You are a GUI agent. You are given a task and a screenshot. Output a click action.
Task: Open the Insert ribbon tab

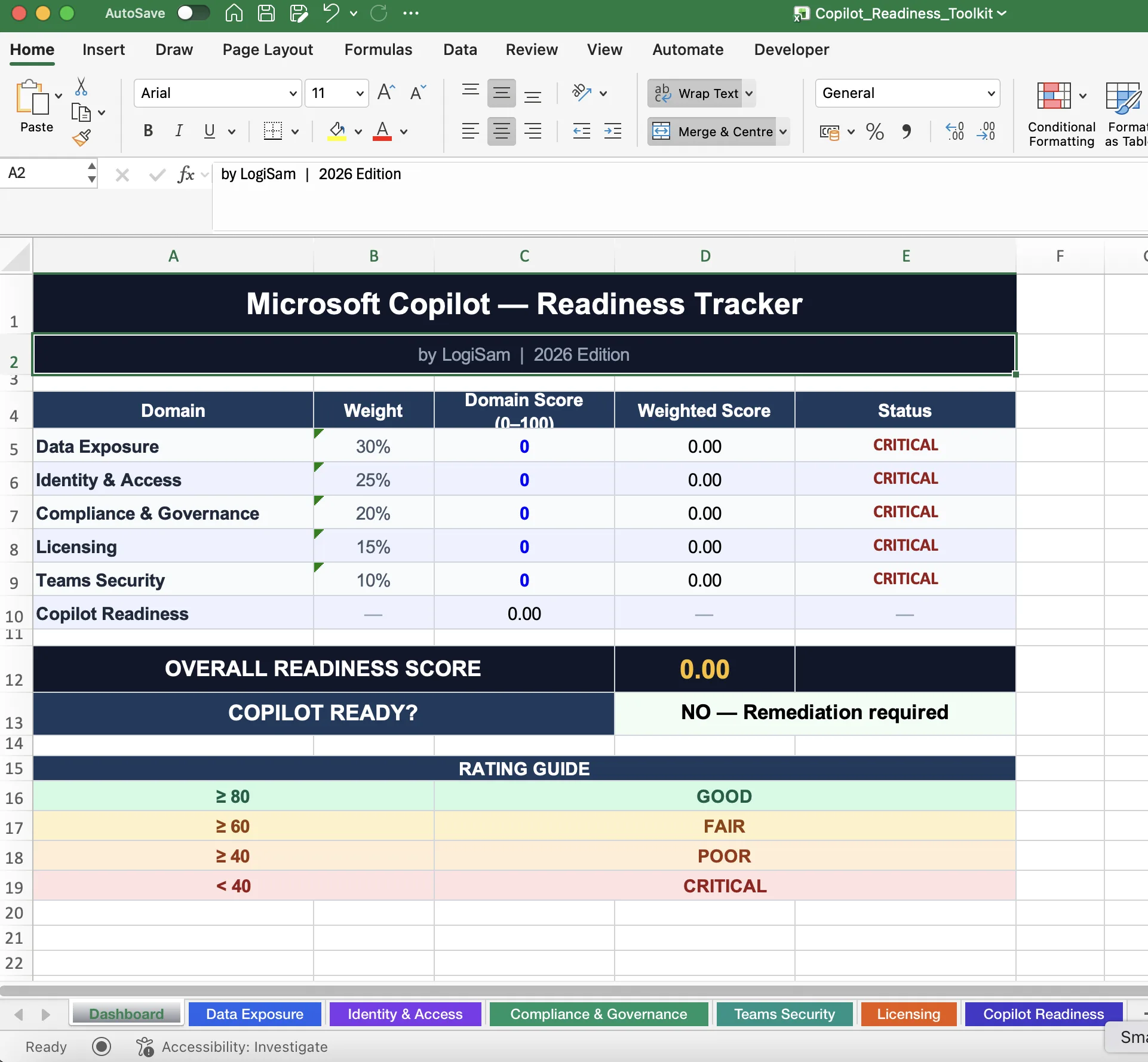tap(103, 50)
